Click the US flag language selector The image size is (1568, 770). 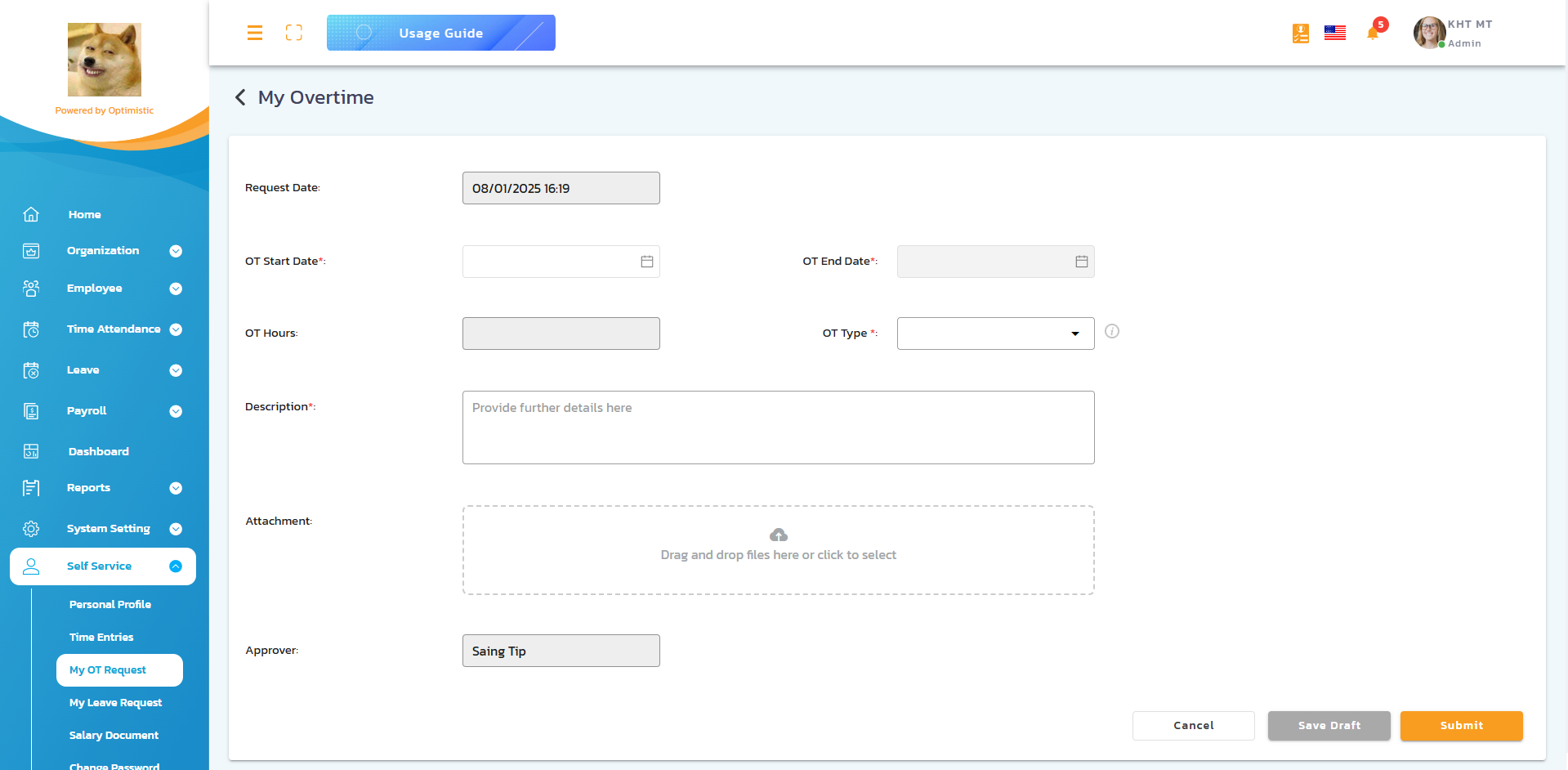[x=1335, y=33]
